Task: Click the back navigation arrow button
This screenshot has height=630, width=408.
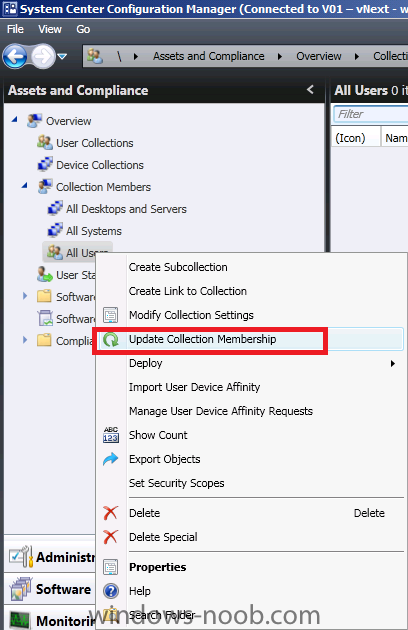Action: point(15,56)
